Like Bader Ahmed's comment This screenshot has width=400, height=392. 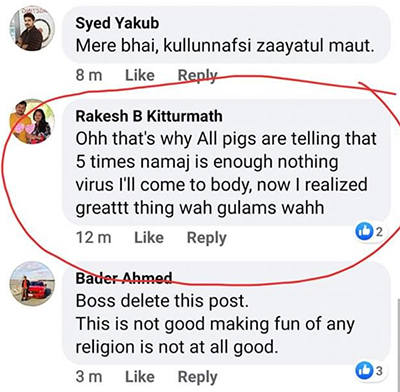tap(140, 377)
